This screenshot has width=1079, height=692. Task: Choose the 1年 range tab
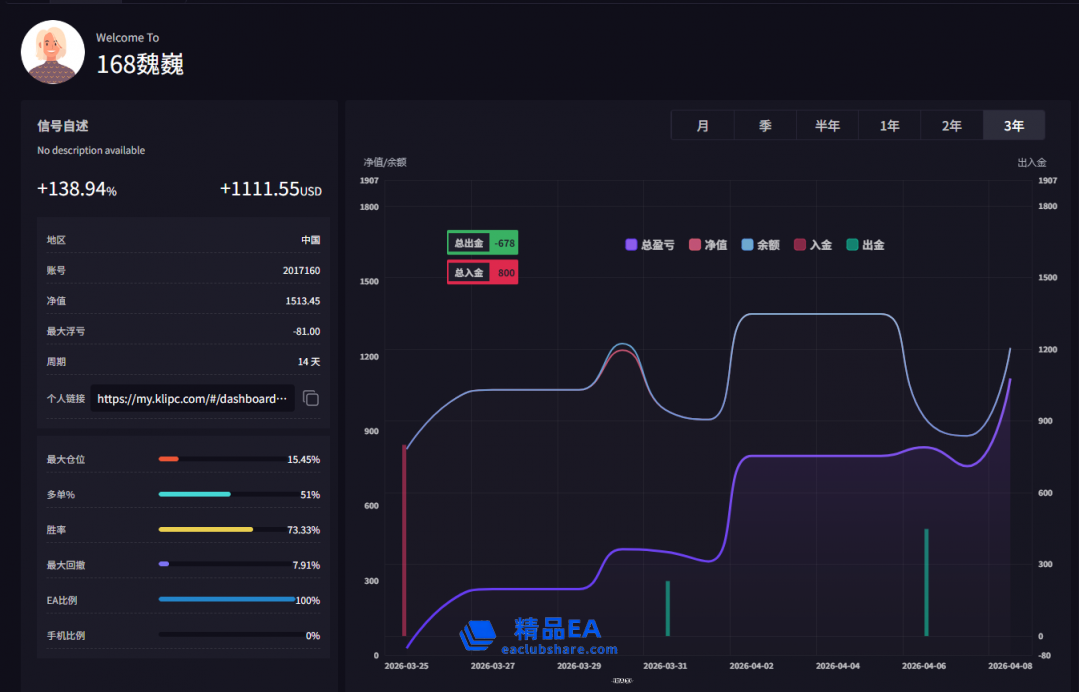(x=889, y=125)
